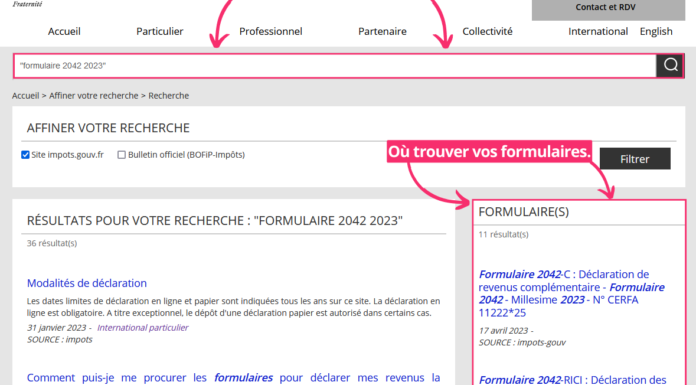
Task: Click the Filtrer button
Action: click(x=635, y=159)
